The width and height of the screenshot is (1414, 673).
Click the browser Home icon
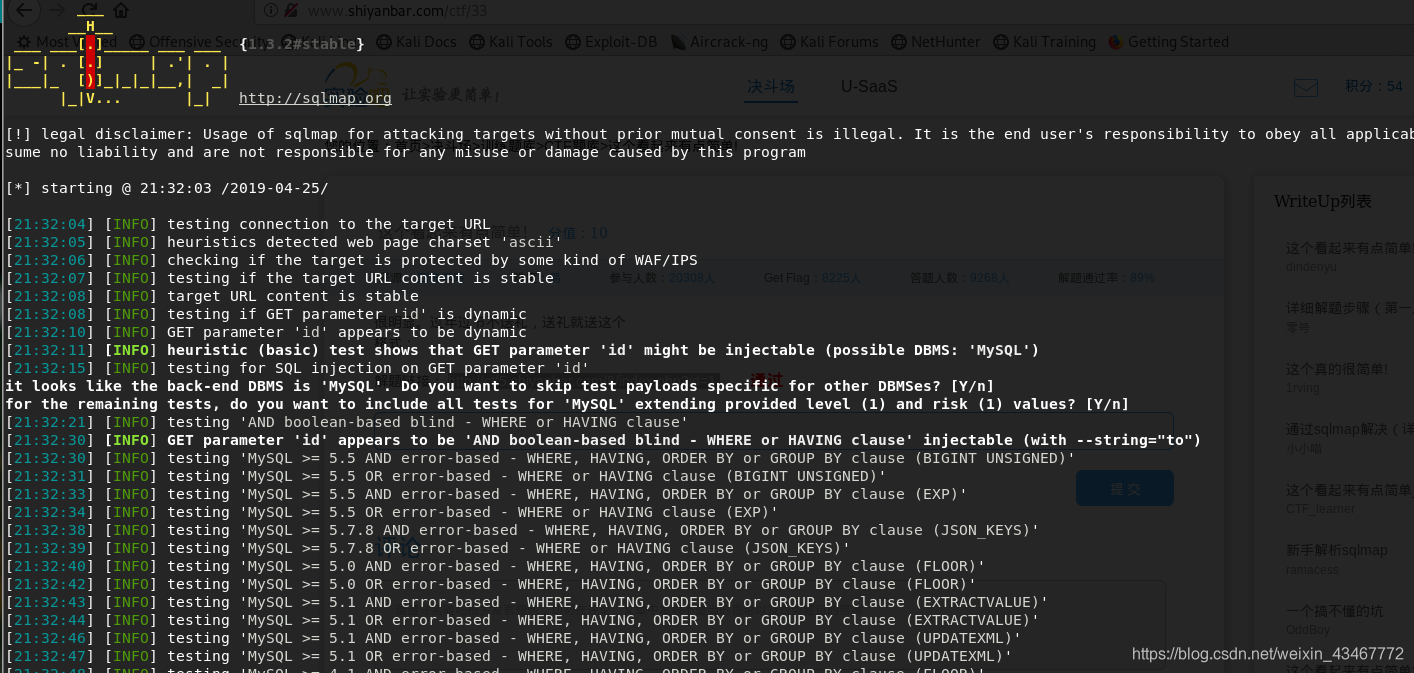121,11
